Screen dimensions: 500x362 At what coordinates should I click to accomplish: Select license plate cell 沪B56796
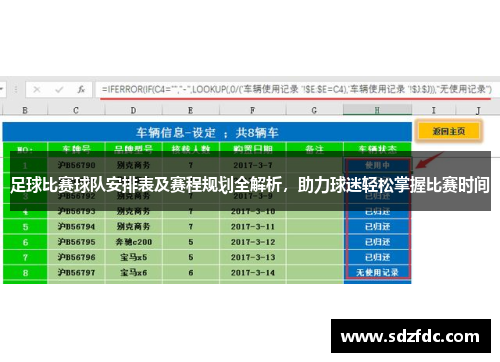tap(76, 258)
